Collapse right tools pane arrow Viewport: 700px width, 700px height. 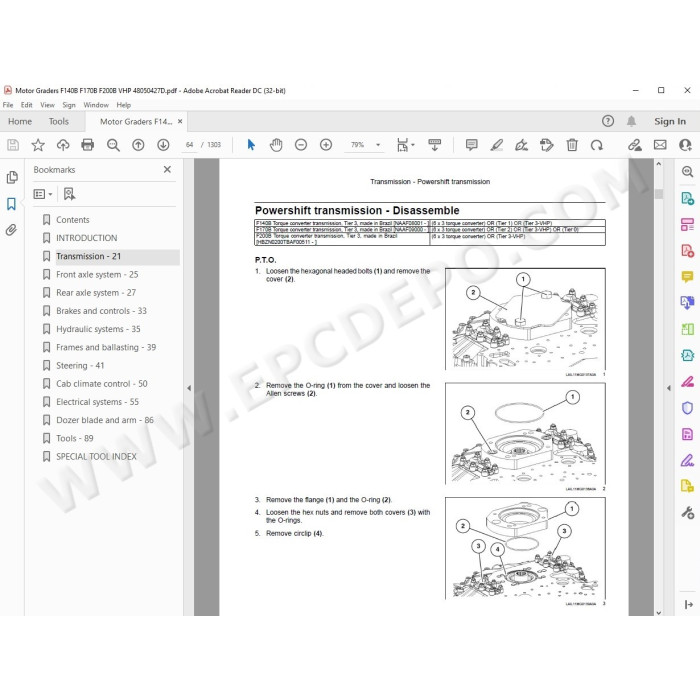(x=669, y=388)
